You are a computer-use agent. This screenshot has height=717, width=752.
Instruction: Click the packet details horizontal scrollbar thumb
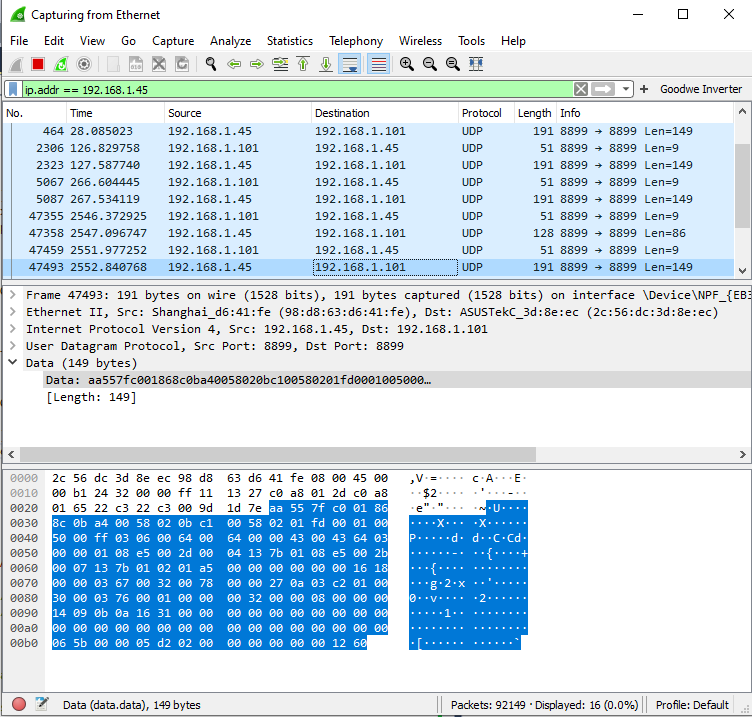(278, 454)
